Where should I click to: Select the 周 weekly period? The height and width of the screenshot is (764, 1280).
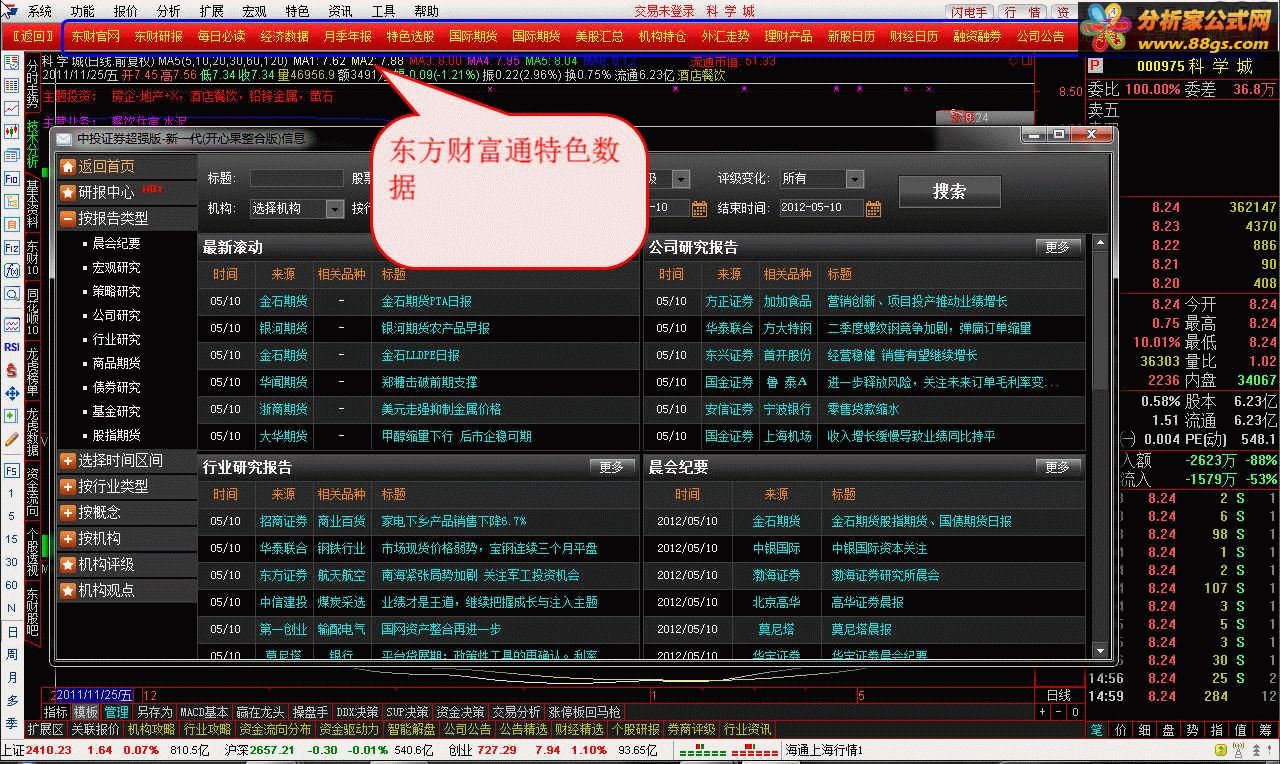pyautogui.click(x=11, y=654)
